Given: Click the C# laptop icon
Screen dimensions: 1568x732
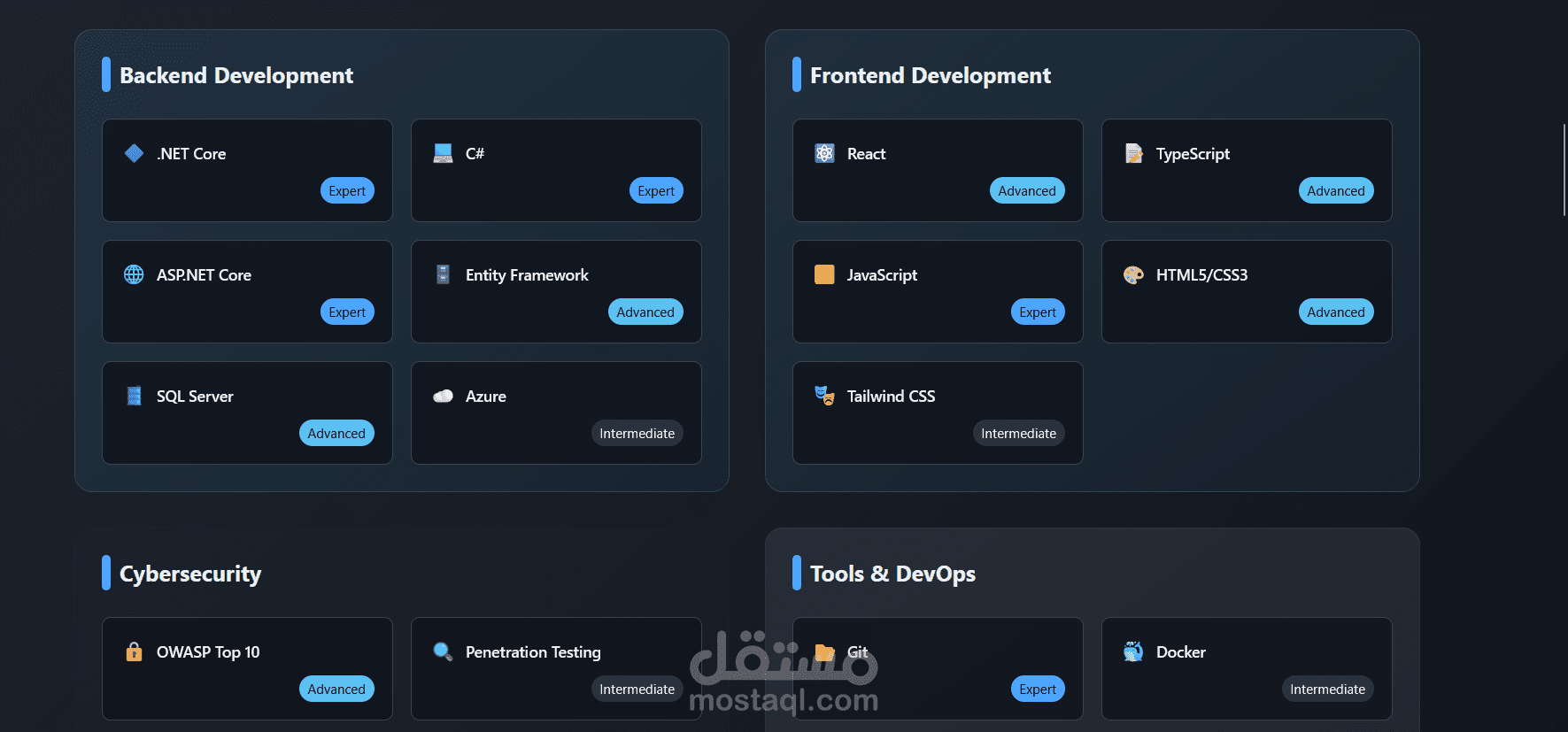Looking at the screenshot, I should click(x=443, y=153).
